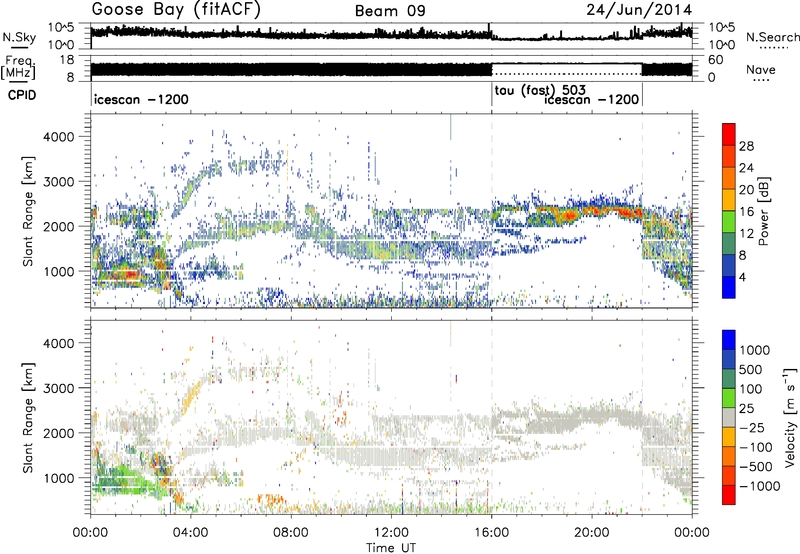Select the 'Beam 09' header label
This screenshot has height=554, width=800.
pyautogui.click(x=390, y=11)
